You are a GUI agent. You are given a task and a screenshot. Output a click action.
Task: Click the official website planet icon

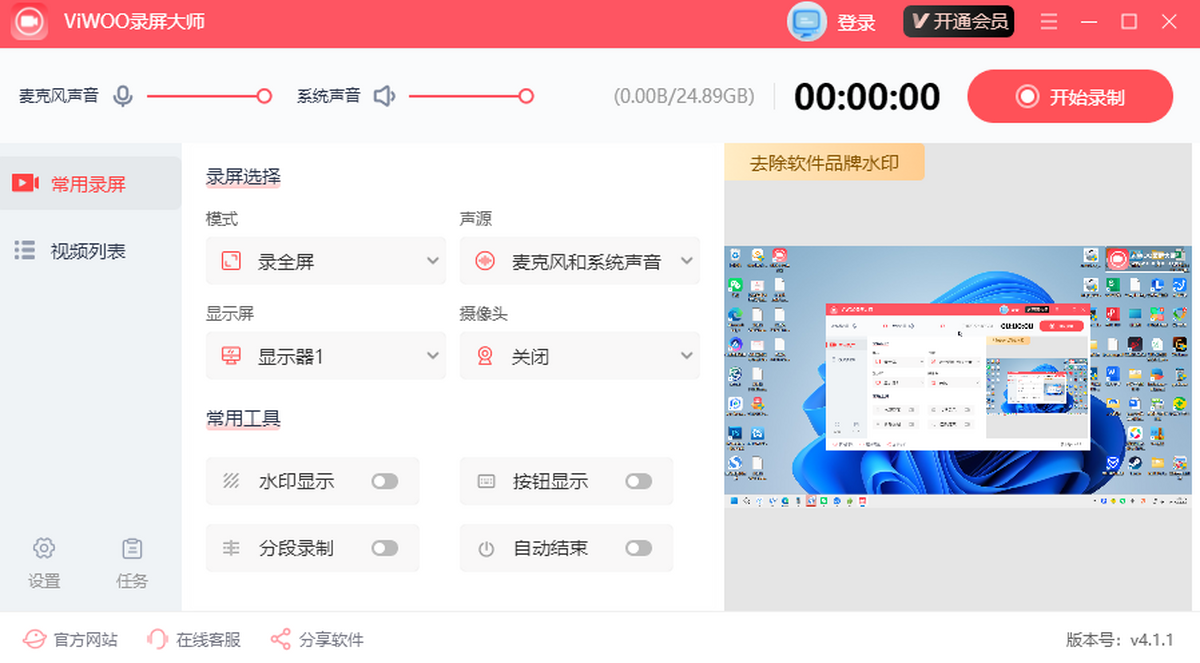pos(34,639)
